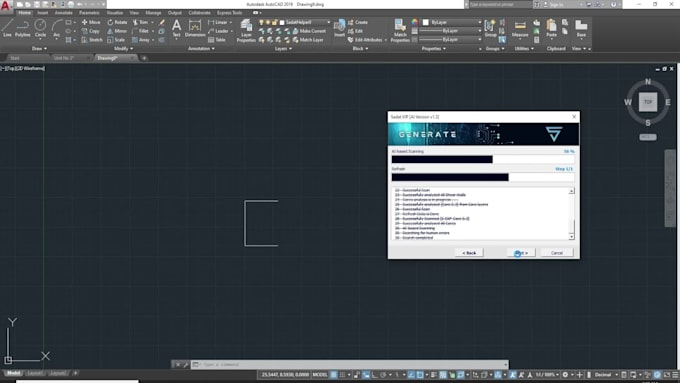The width and height of the screenshot is (680, 383).
Task: Open the AutoCAD application menu logo
Action: [6, 7]
